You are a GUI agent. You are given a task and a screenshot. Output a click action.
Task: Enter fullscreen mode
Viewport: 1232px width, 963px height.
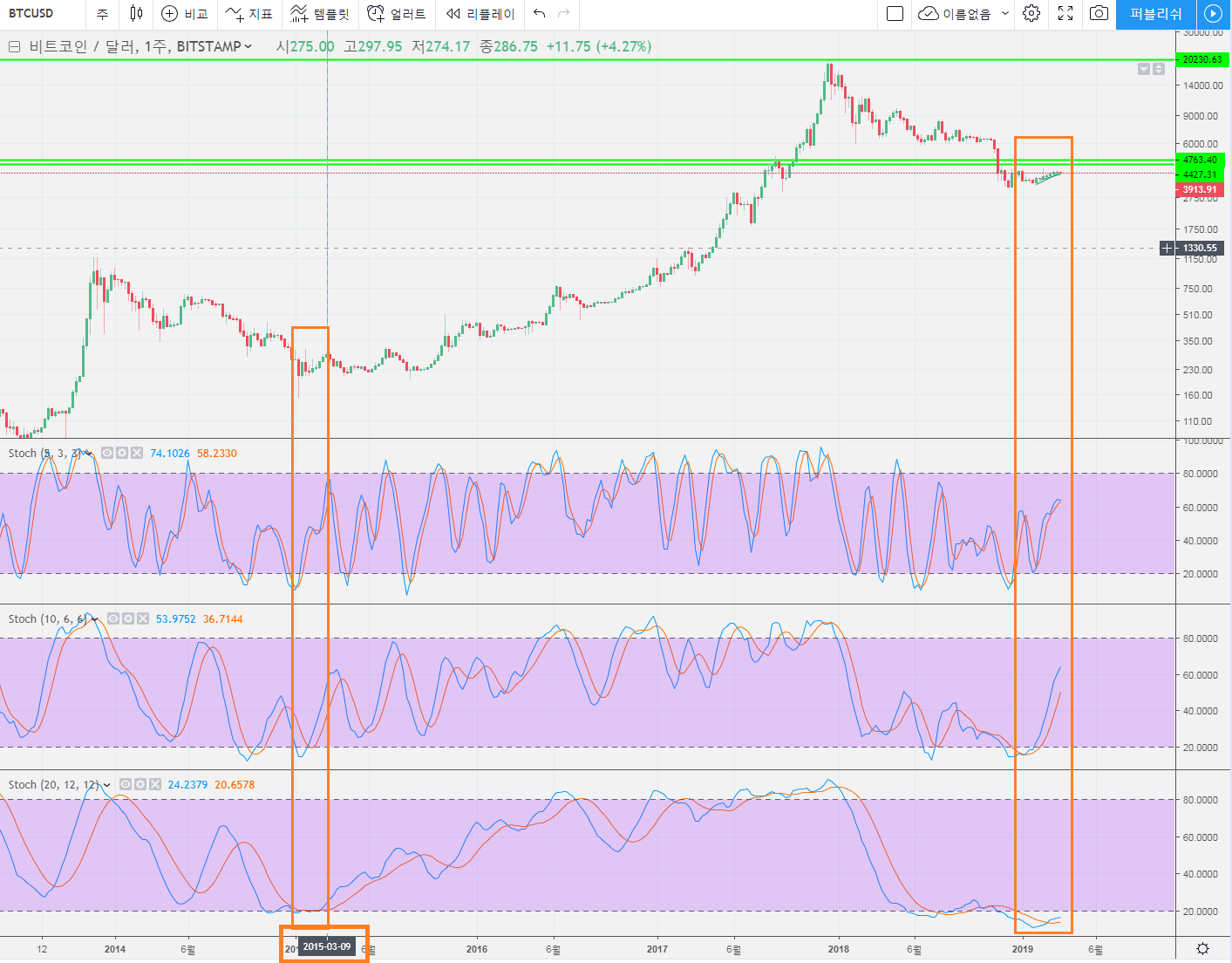coord(1065,14)
